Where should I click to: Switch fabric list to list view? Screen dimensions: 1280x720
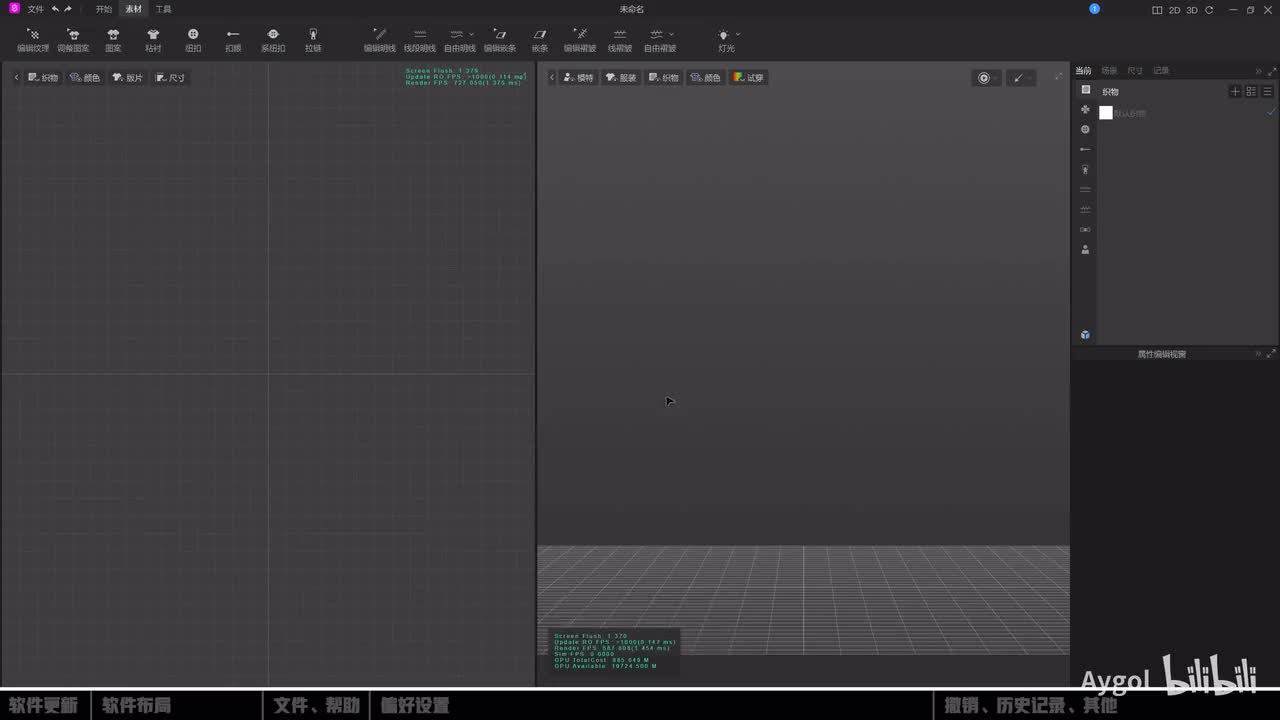point(1267,91)
